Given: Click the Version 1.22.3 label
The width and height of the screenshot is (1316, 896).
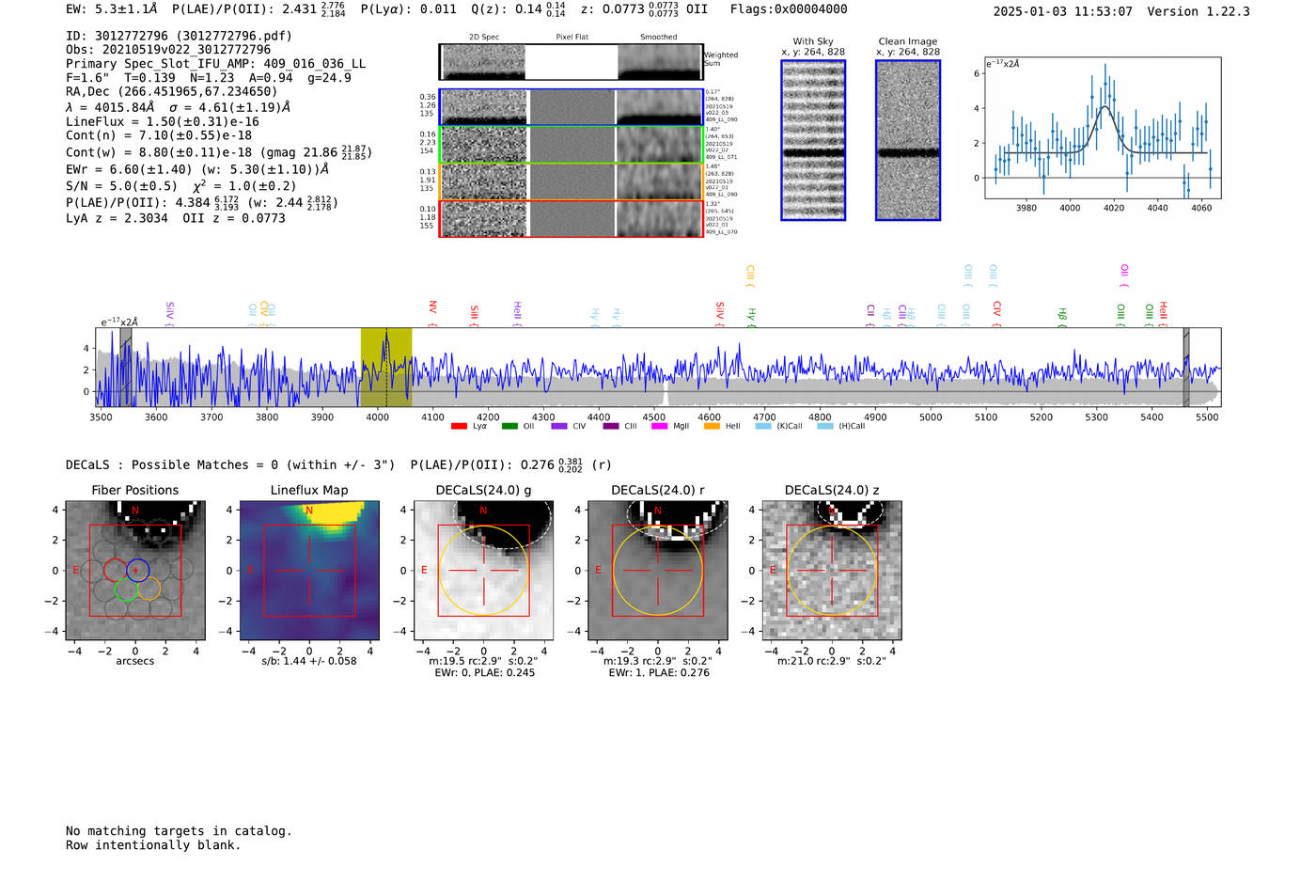Looking at the screenshot, I should point(1198,11).
